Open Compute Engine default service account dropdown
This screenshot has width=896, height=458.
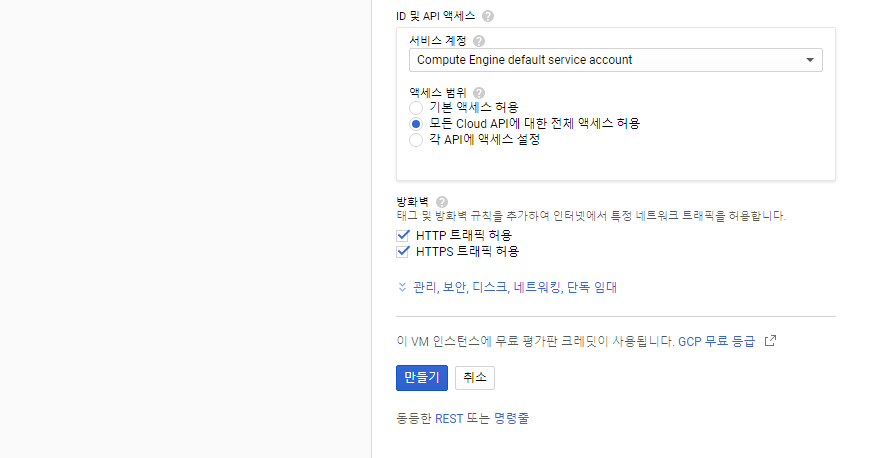(615, 60)
